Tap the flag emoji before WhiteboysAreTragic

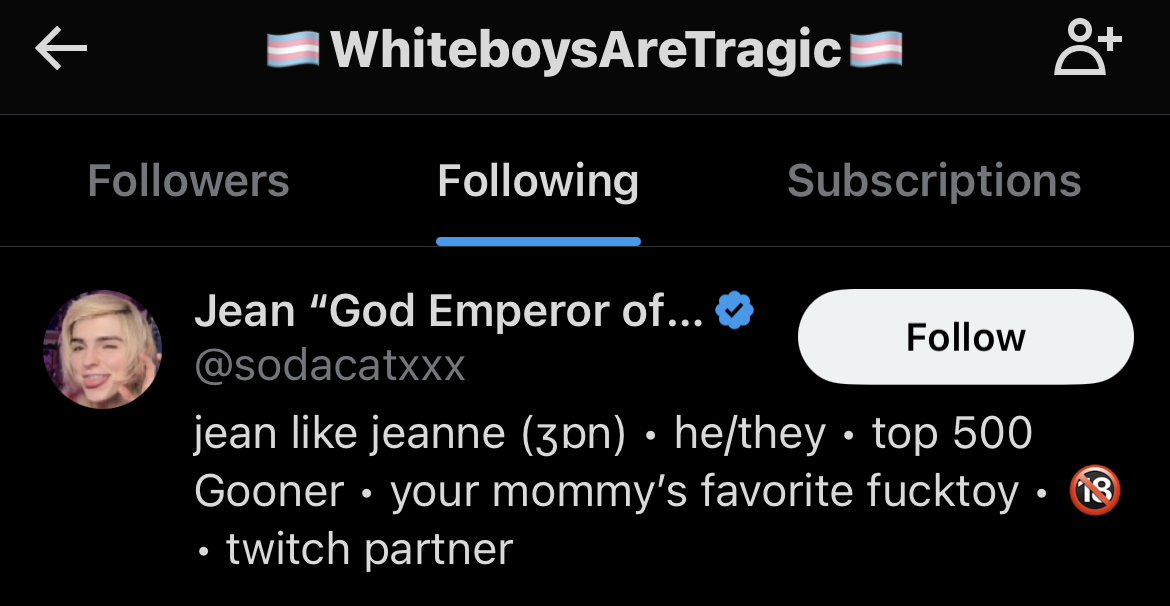293,50
